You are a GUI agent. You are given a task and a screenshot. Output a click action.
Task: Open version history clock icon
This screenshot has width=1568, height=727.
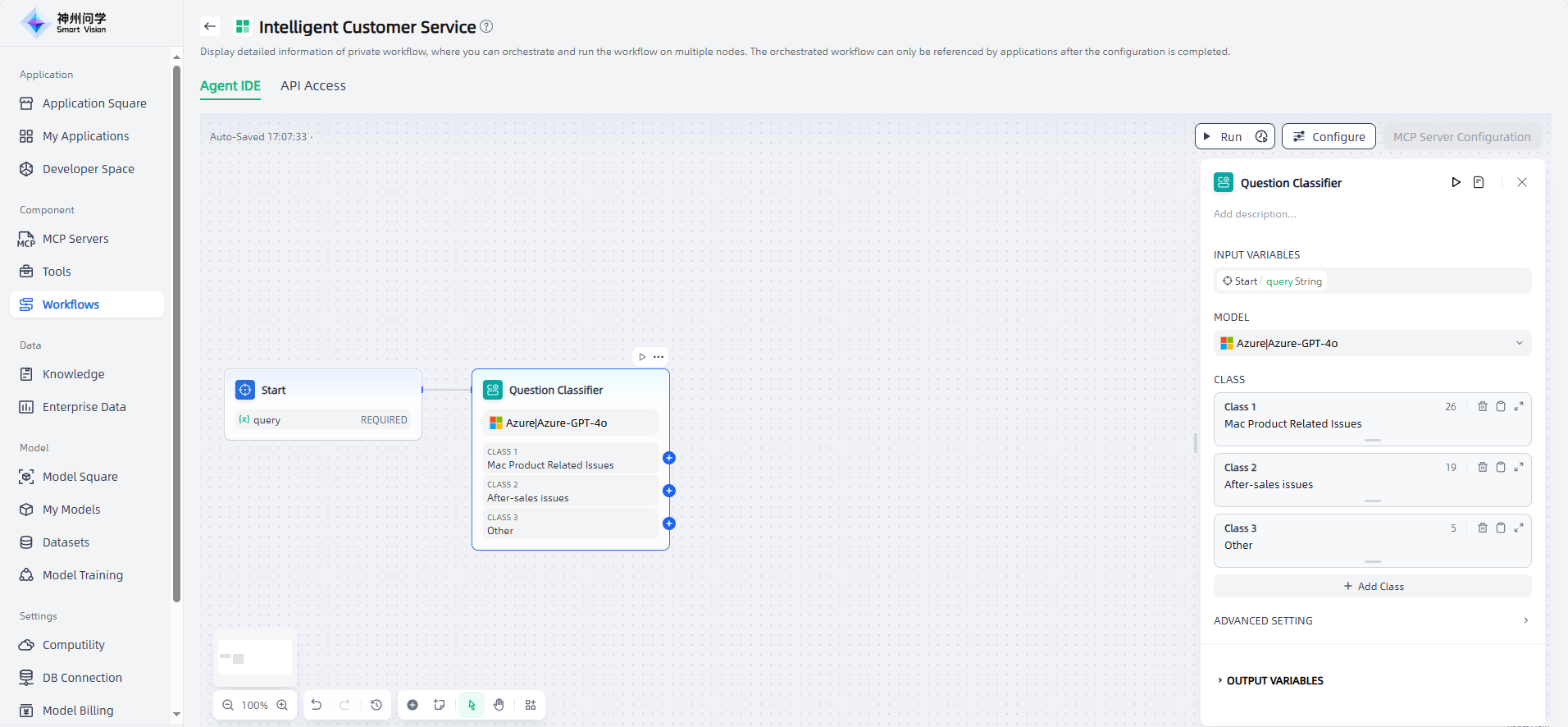coord(376,705)
